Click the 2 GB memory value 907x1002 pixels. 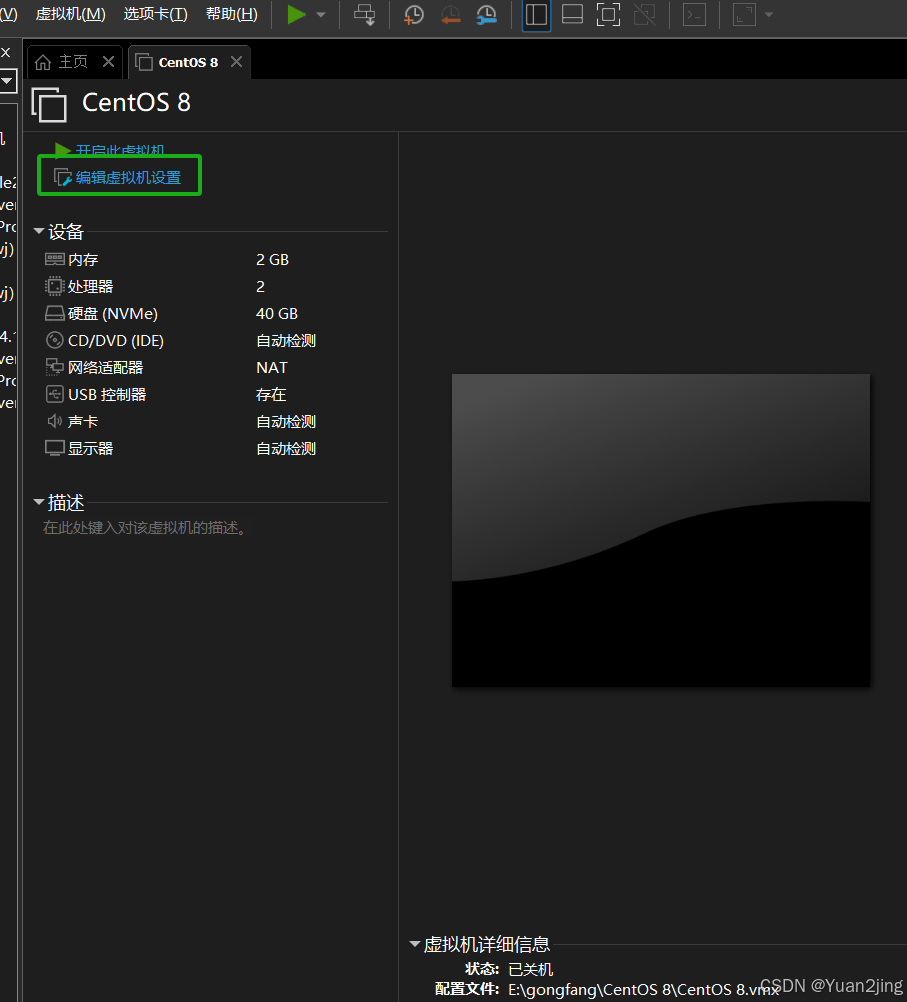[272, 259]
